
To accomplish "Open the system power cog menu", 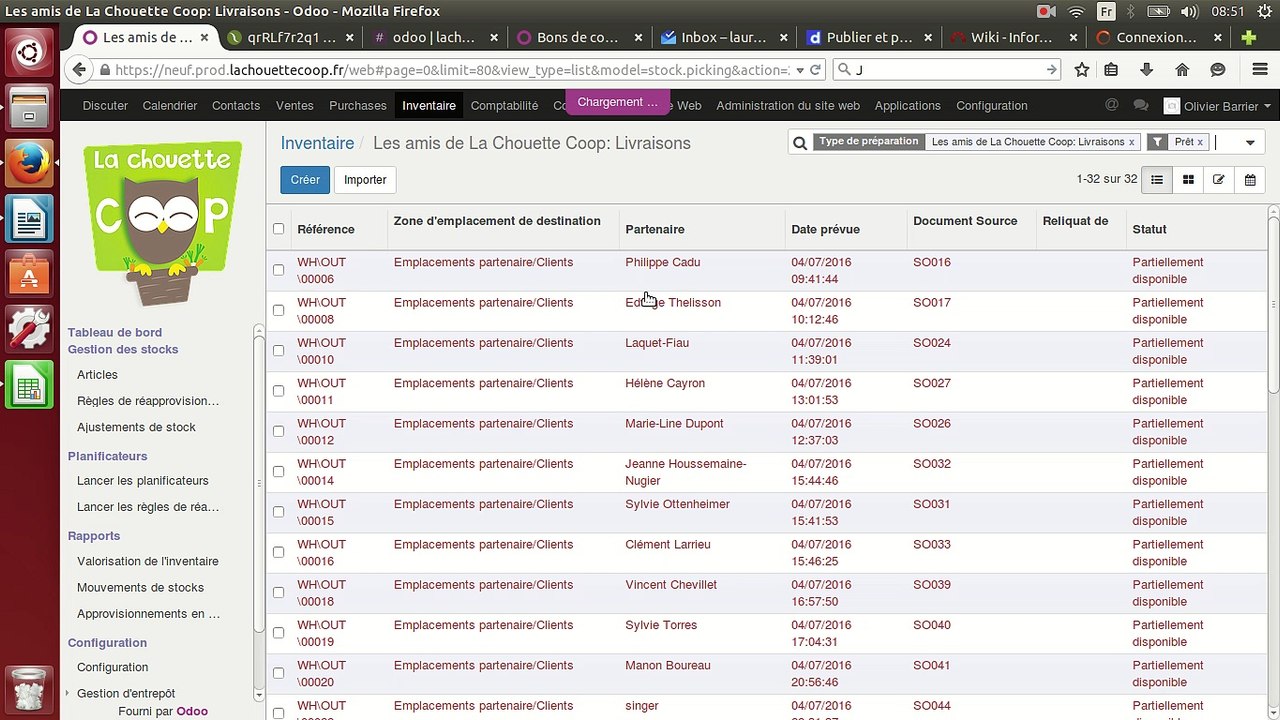I will pyautogui.click(x=1264, y=12).
